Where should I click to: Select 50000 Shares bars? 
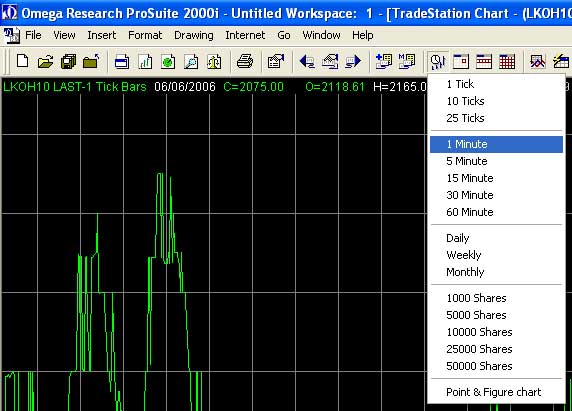point(496,366)
